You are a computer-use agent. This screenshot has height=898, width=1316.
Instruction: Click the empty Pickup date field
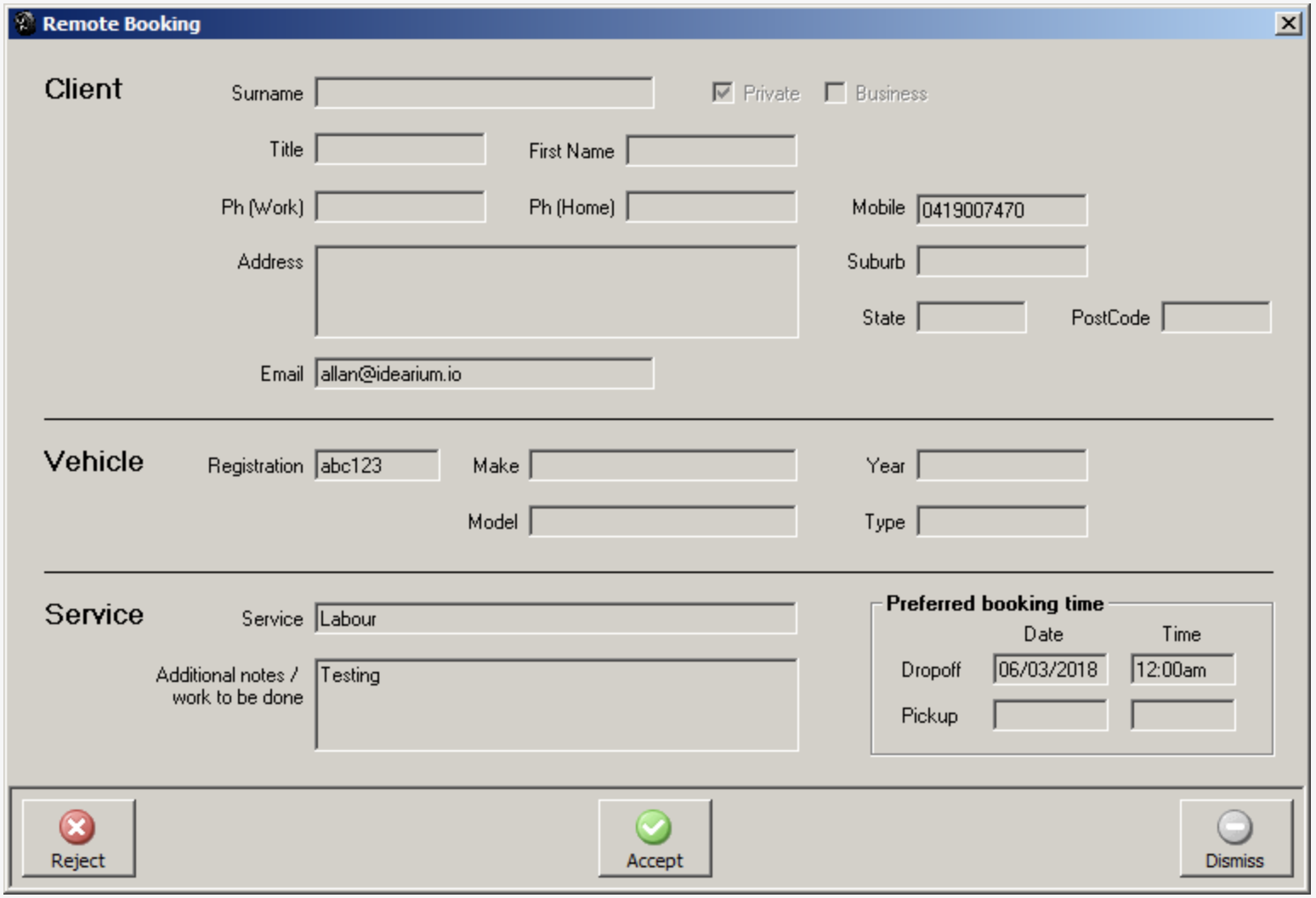(x=1050, y=715)
